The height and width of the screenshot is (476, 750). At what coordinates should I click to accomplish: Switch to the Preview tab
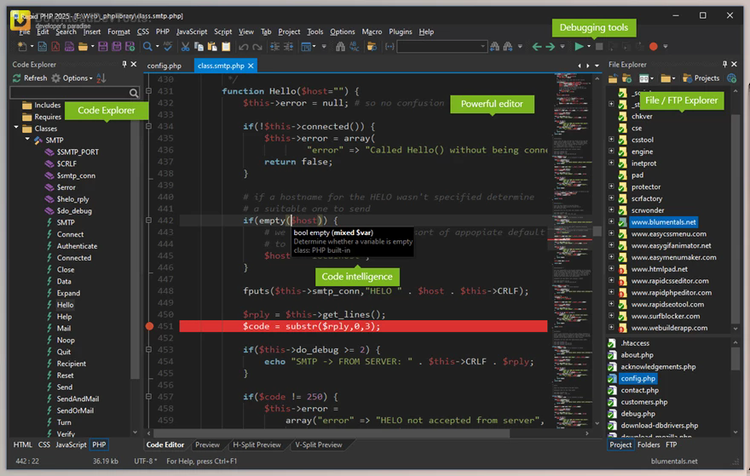click(x=207, y=445)
